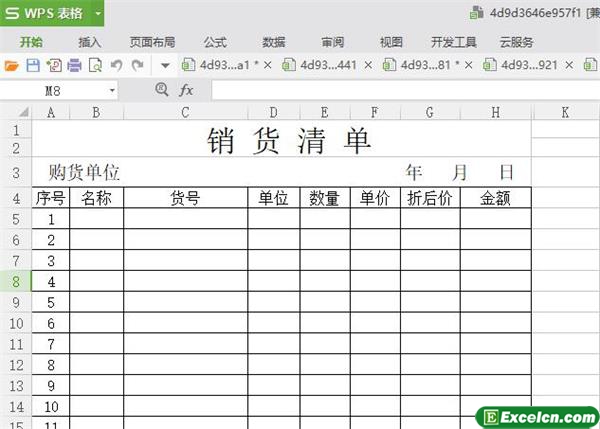The height and width of the screenshot is (429, 600).
Task: Click the 货号 header cell
Action: (x=186, y=198)
